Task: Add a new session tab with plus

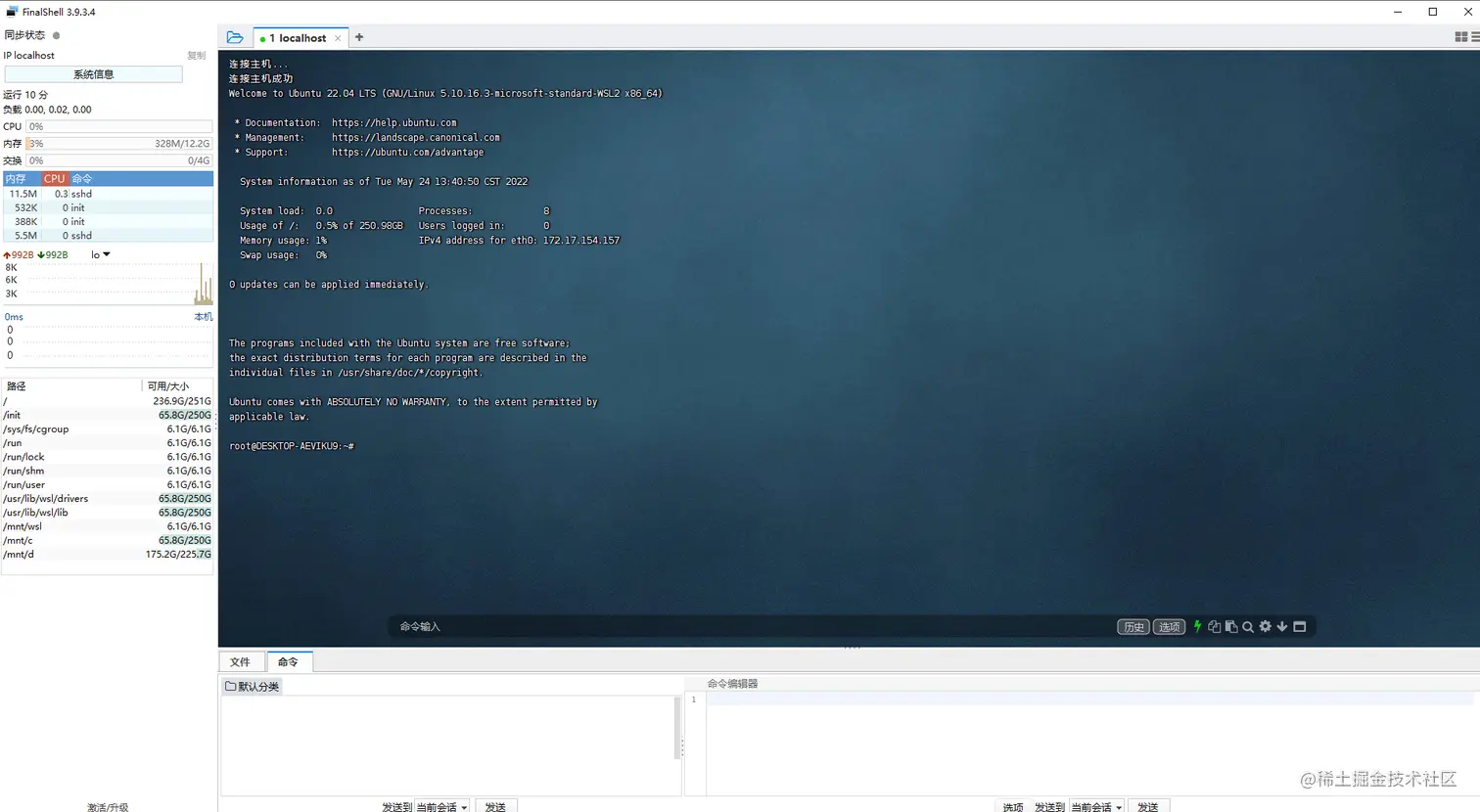Action: tap(359, 37)
